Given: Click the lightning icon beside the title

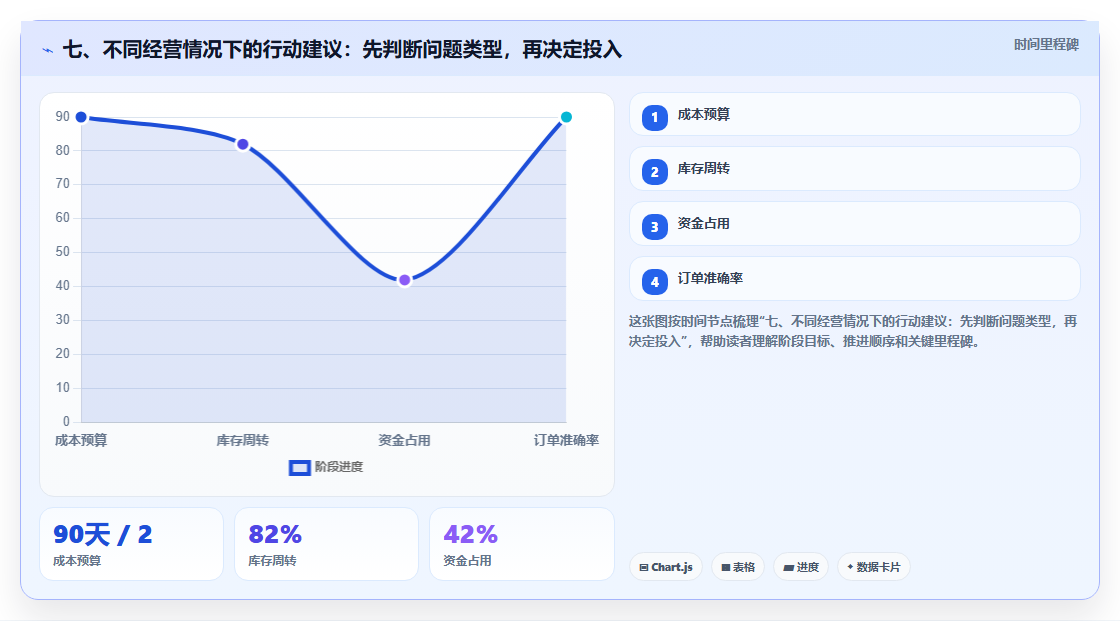Looking at the screenshot, I should pyautogui.click(x=48, y=51).
